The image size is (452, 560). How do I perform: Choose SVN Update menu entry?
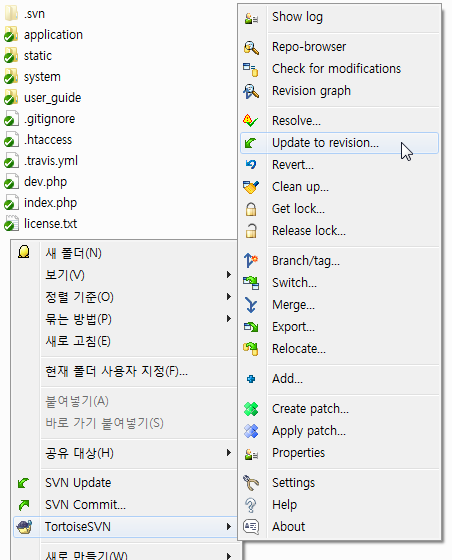[x=125, y=483]
